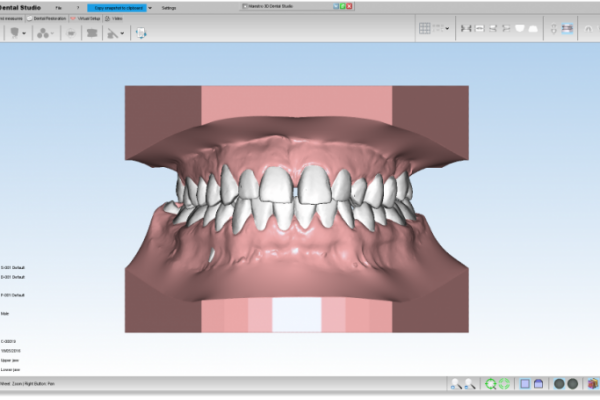The width and height of the screenshot is (600, 400).
Task: Click Copy snapshot to clipboard button
Action: [x=116, y=7]
